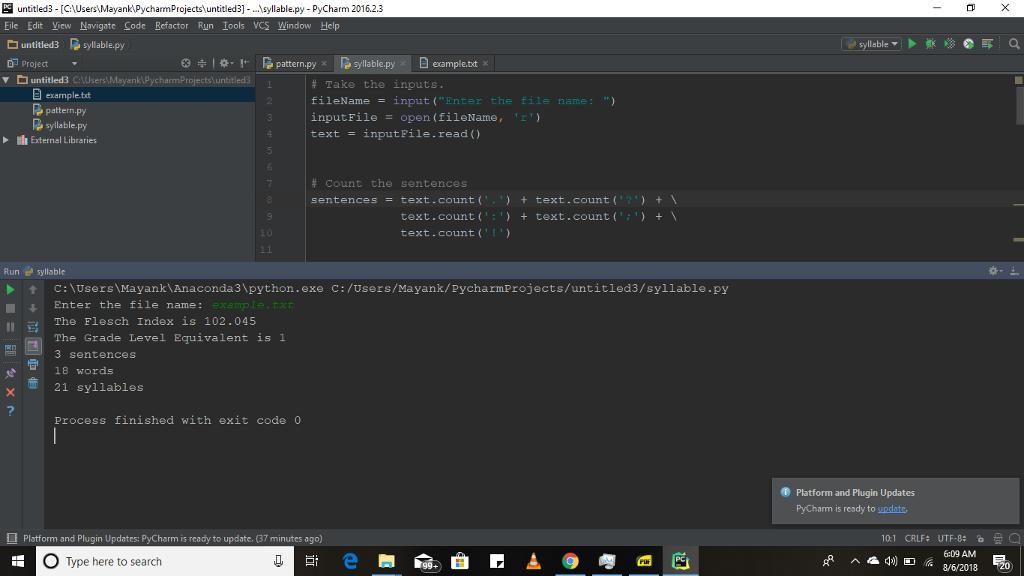Toggle pin tab in Run panel
Viewport: 1024px width, 576px height.
pos(11,373)
